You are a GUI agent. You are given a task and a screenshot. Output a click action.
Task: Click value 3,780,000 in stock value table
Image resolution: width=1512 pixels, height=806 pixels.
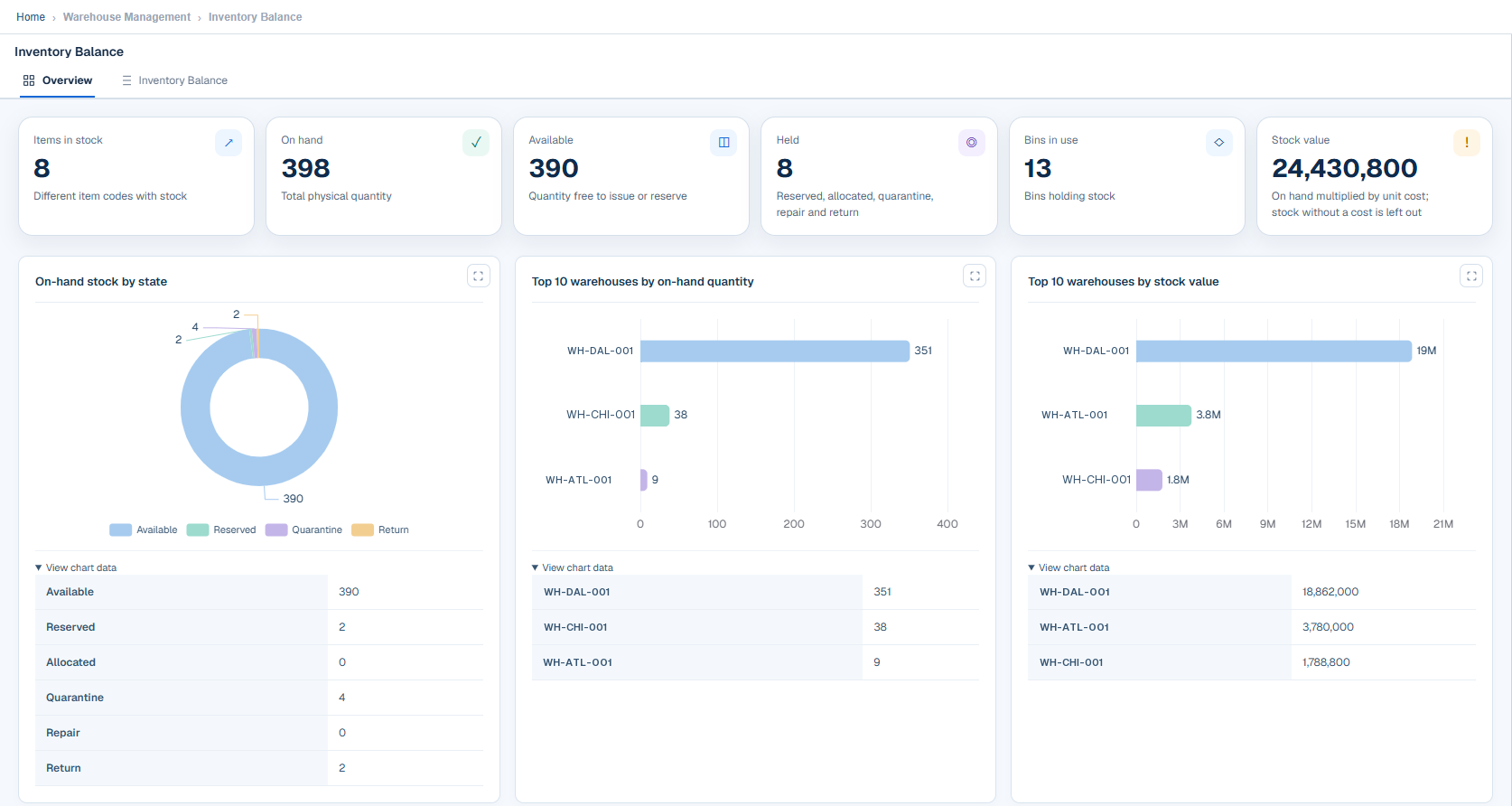click(1328, 627)
